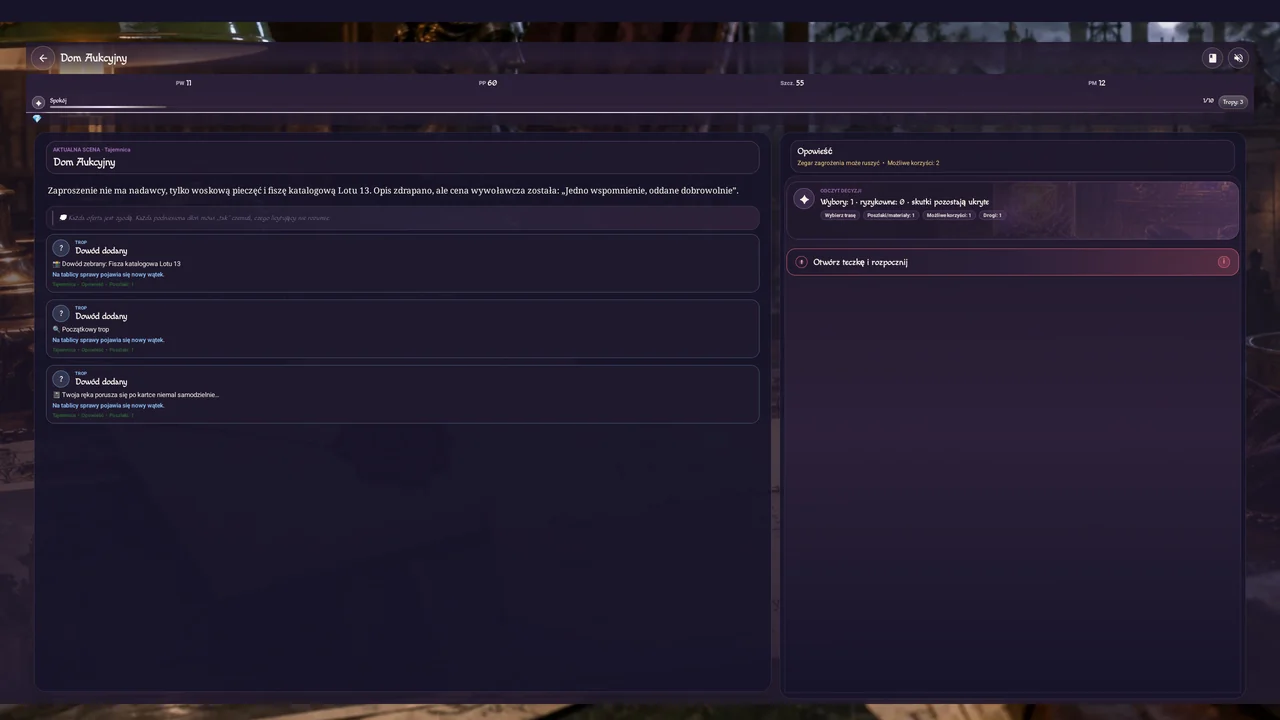Click the question mark icon of first clue

coord(61,248)
